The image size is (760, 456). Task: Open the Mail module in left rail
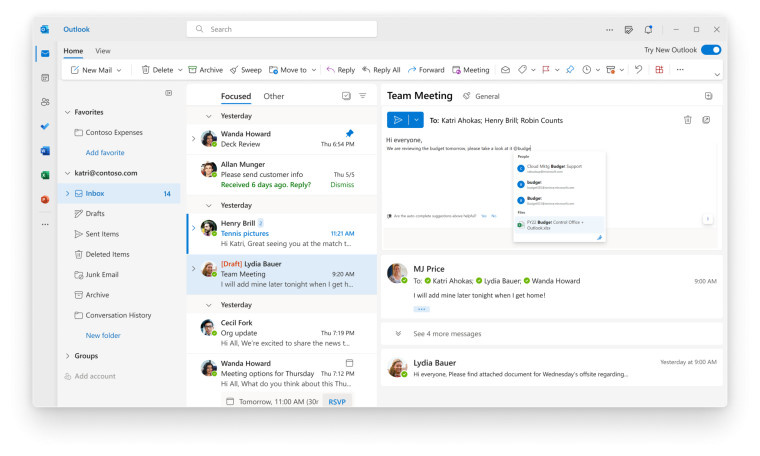click(45, 53)
